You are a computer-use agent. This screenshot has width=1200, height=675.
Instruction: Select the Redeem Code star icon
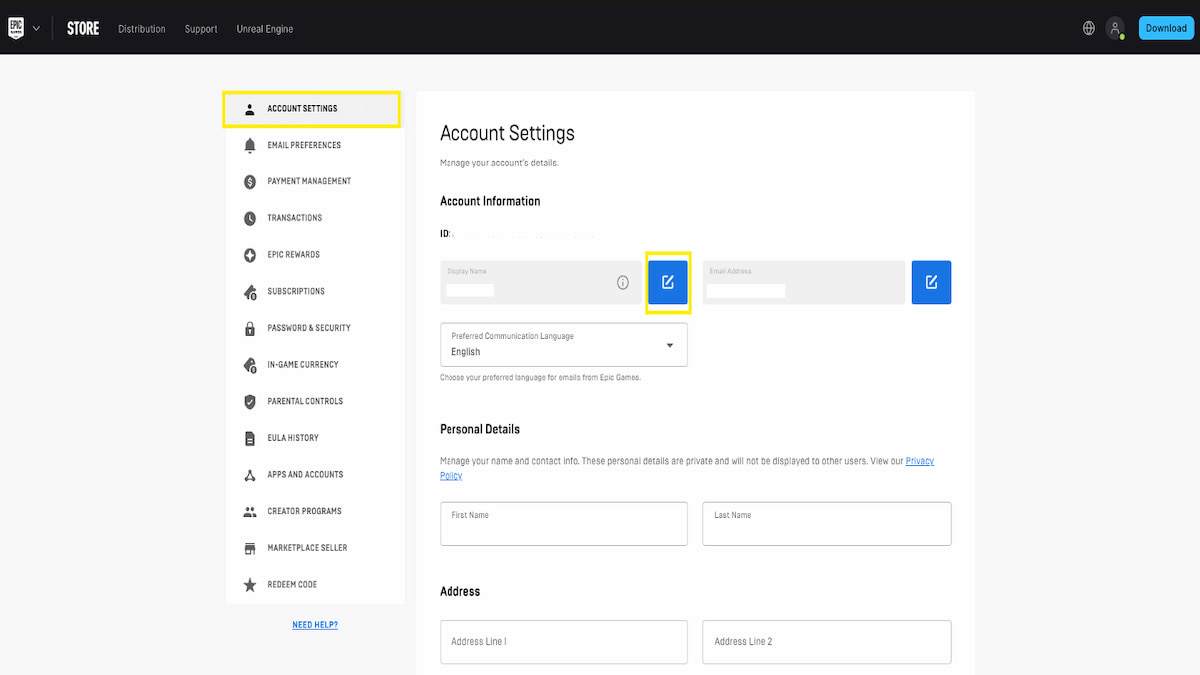250,584
